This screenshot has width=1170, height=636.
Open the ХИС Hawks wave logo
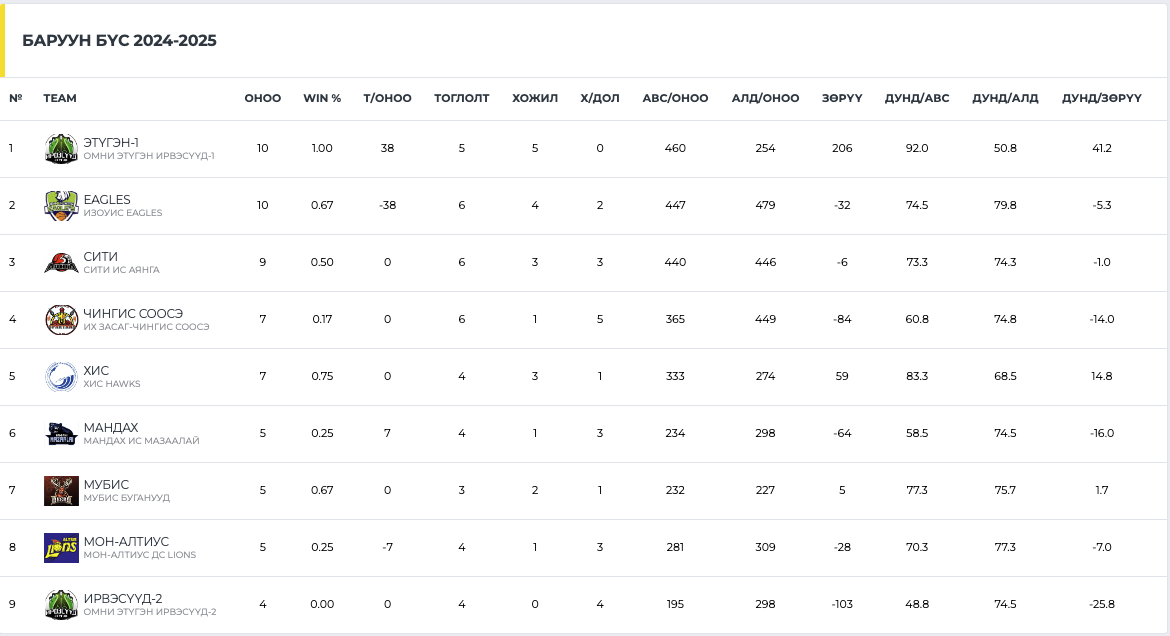(x=61, y=377)
